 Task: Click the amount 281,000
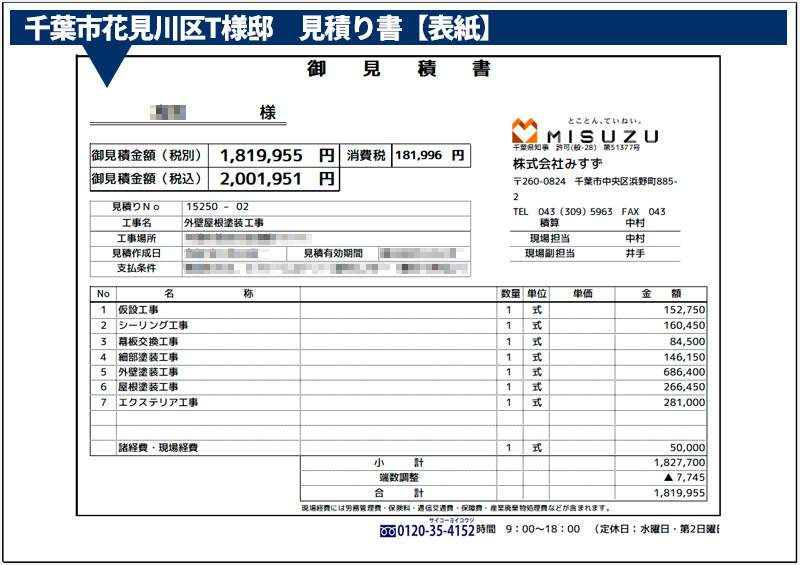click(684, 403)
